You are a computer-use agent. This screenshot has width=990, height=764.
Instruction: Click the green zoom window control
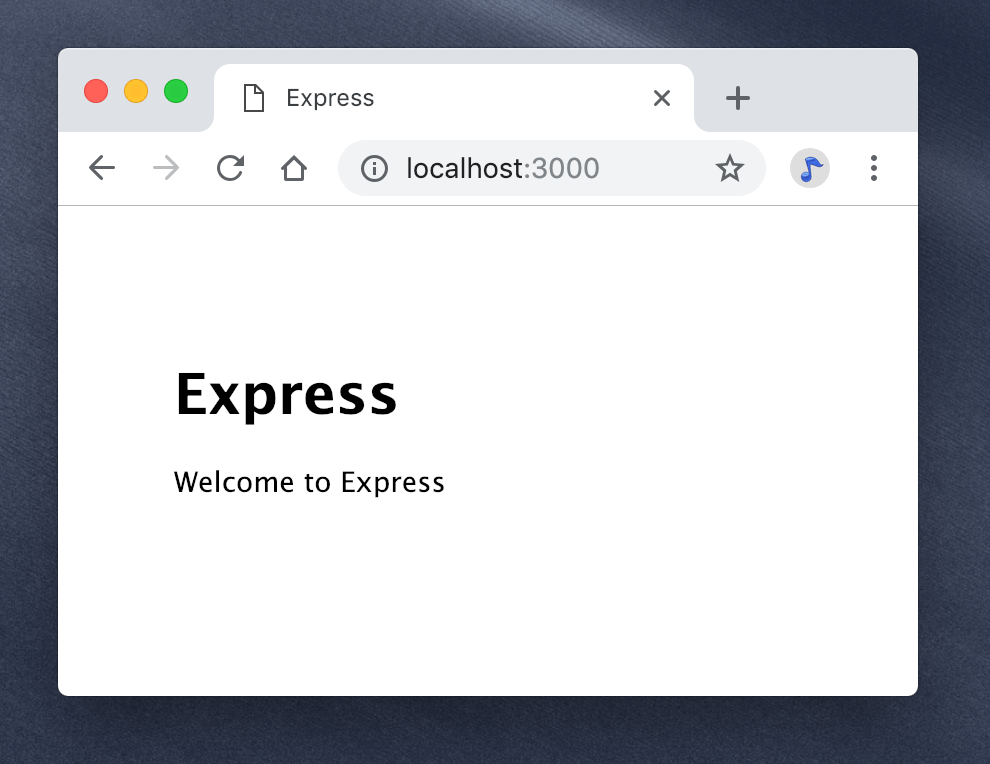176,91
